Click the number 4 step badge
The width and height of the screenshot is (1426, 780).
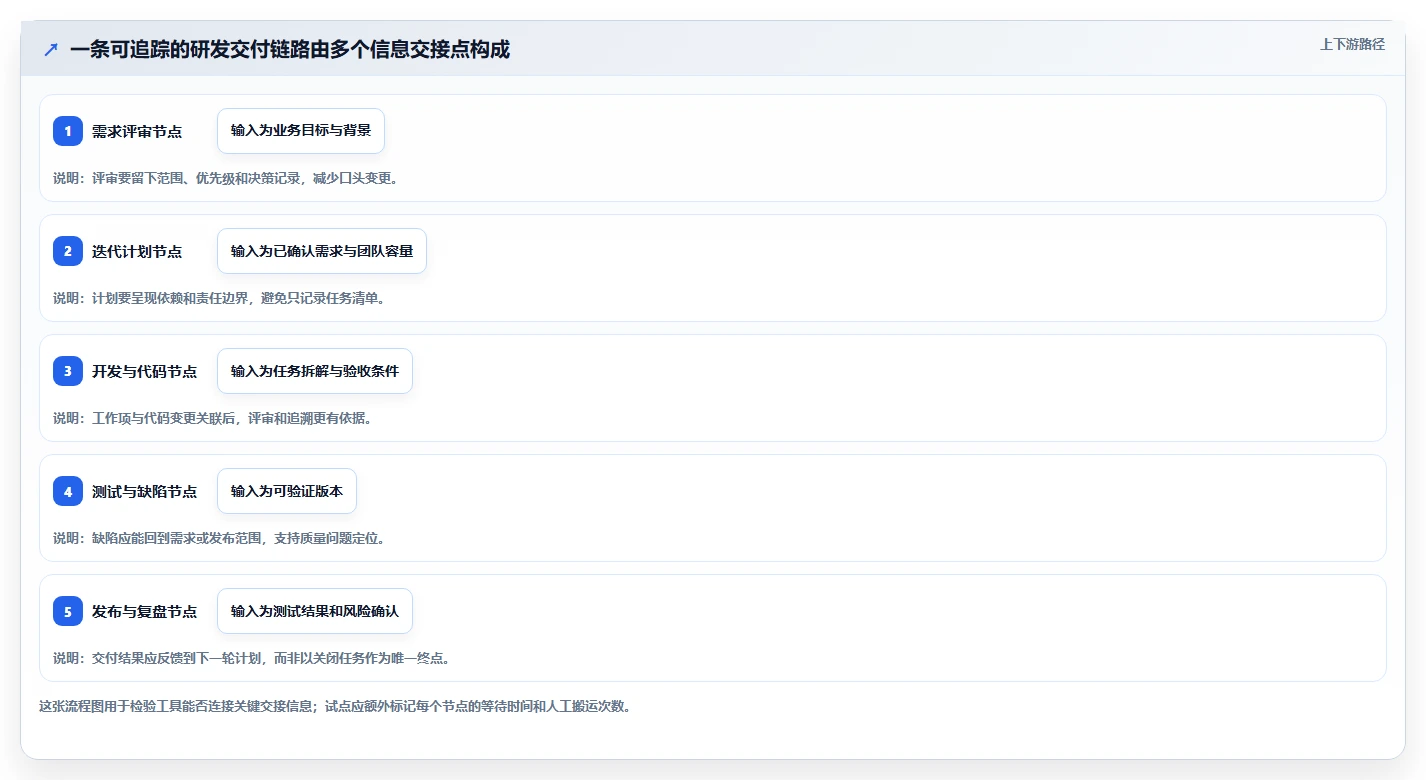68,491
